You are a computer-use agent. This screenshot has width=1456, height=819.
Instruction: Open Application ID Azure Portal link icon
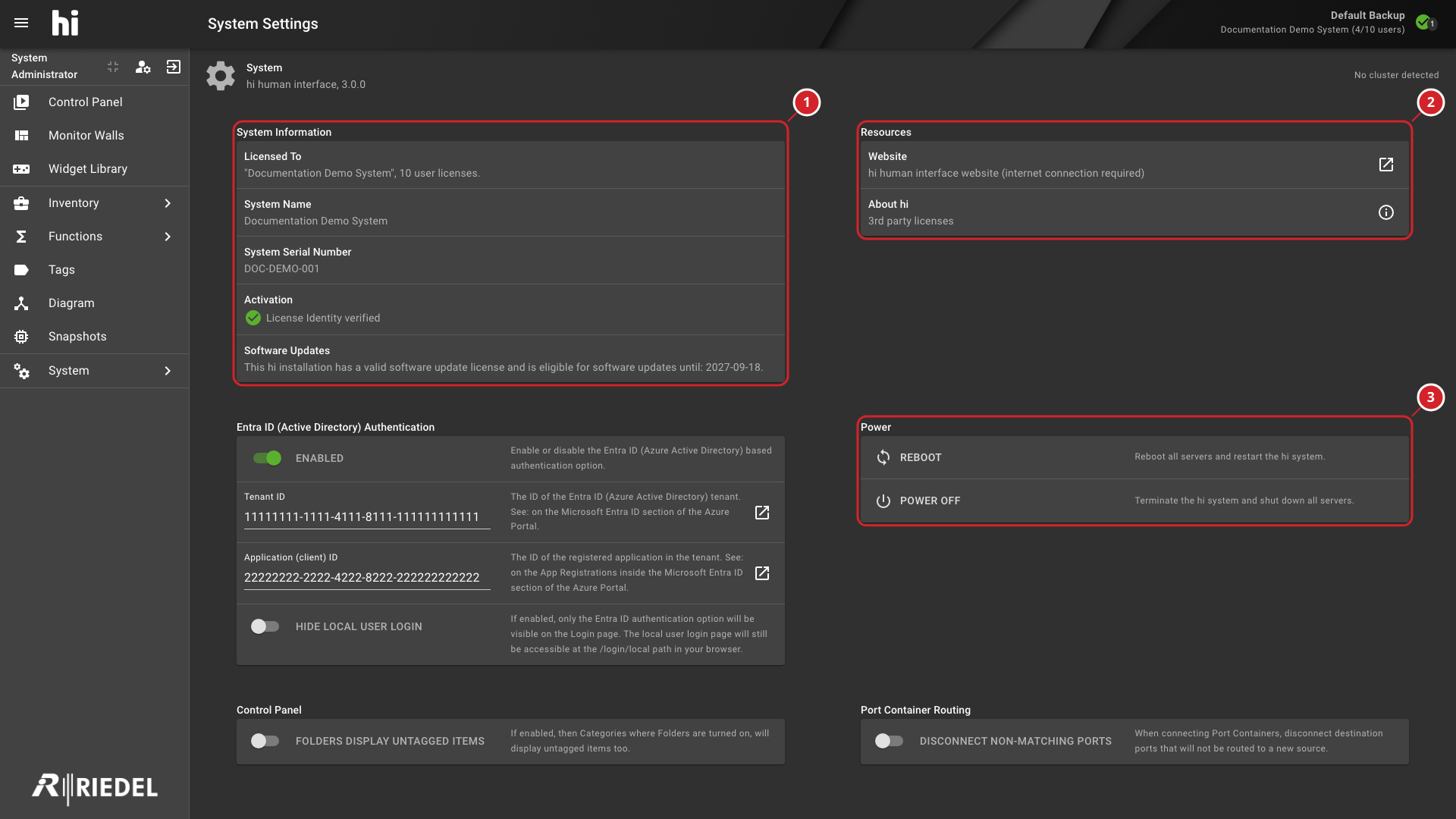coord(762,573)
